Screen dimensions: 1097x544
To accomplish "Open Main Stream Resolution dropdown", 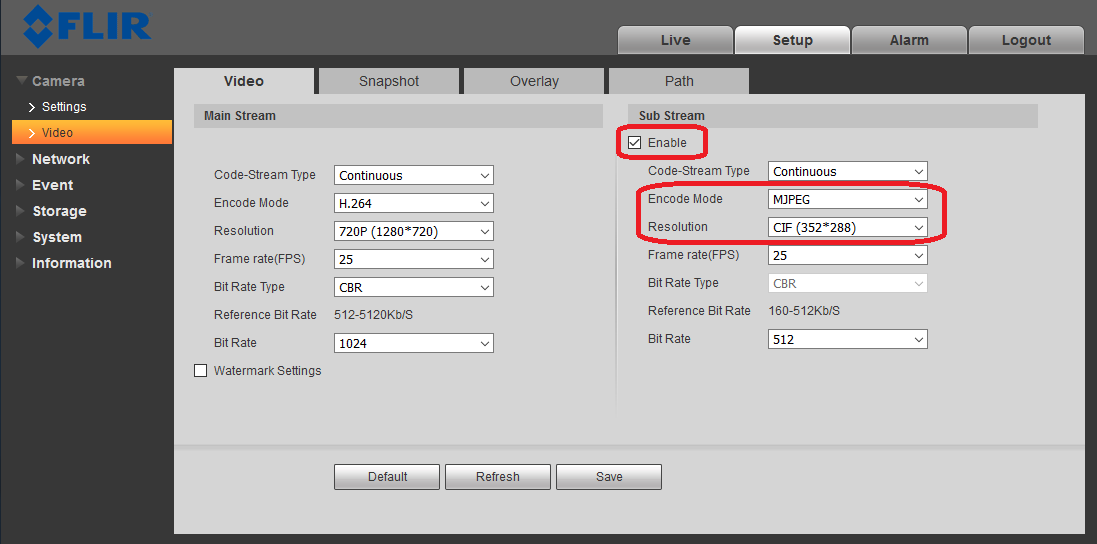I will [x=413, y=231].
